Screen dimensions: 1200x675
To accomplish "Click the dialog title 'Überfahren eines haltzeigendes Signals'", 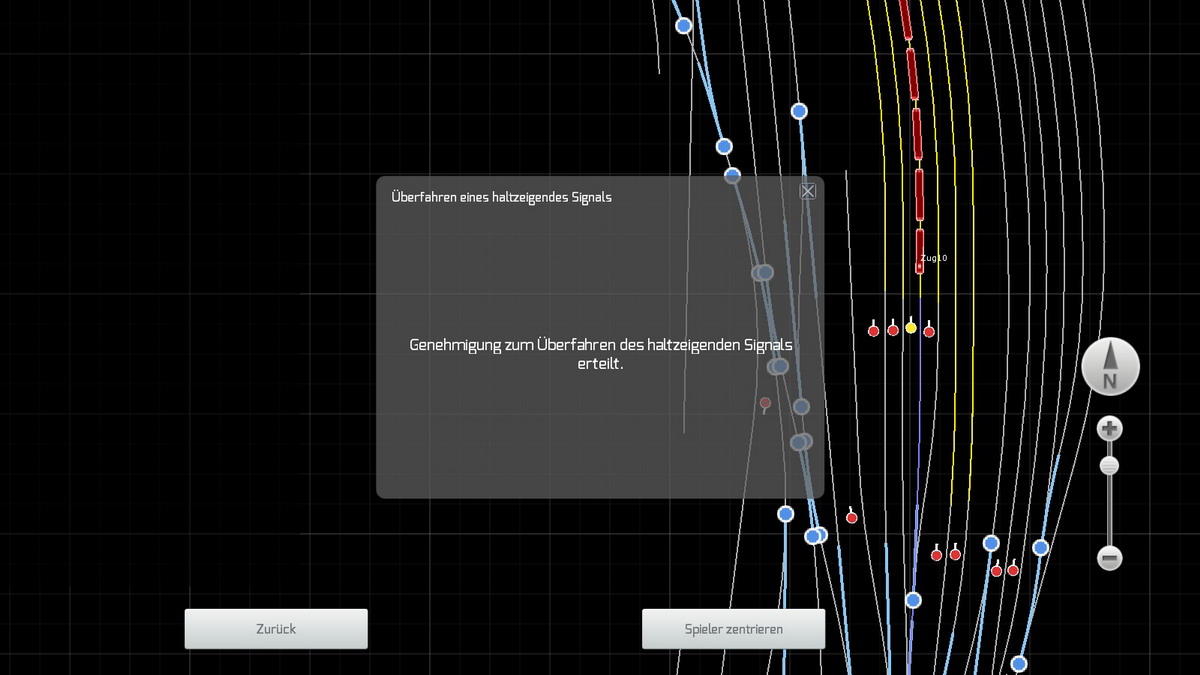I will point(501,197).
